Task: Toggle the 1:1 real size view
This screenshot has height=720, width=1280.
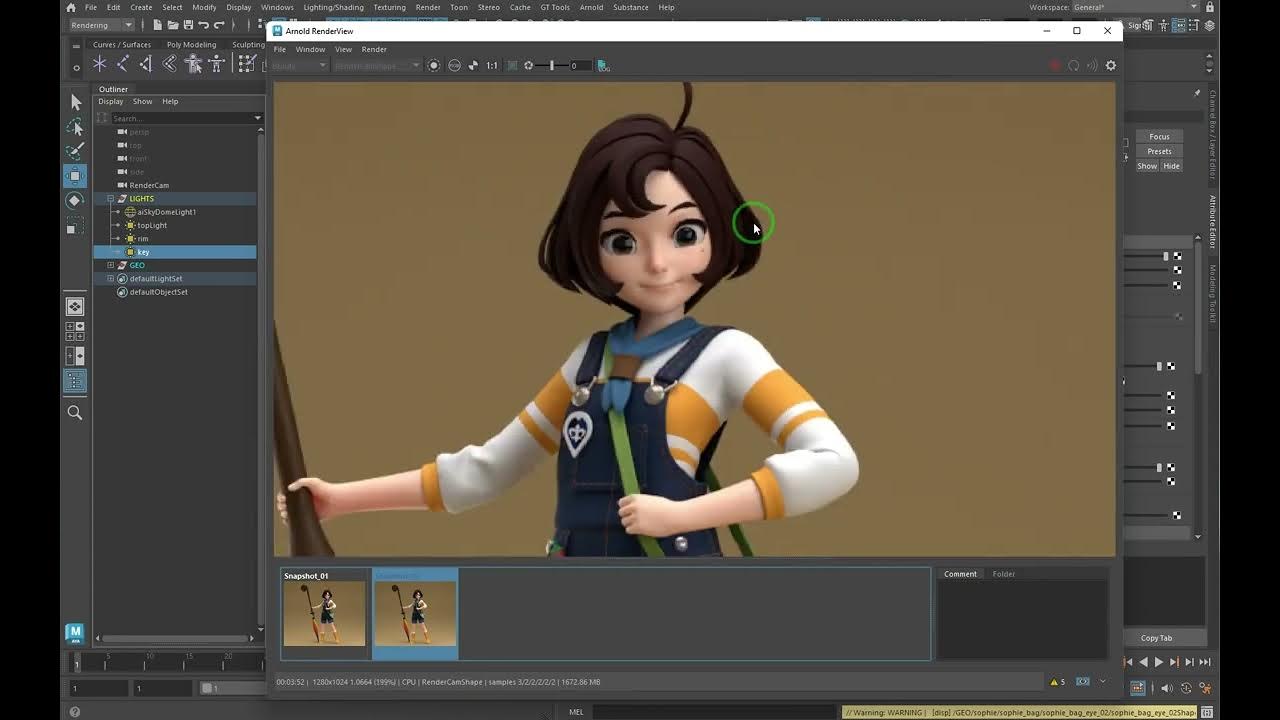Action: (x=492, y=66)
